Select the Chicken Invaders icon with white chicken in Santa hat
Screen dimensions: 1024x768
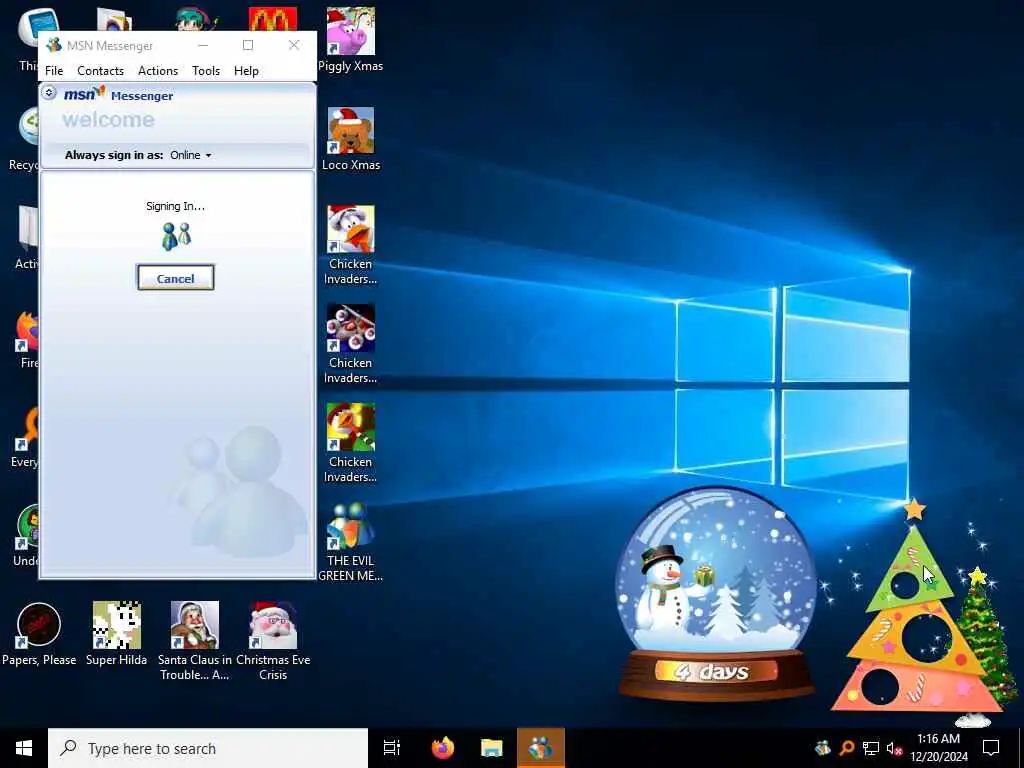pos(351,246)
